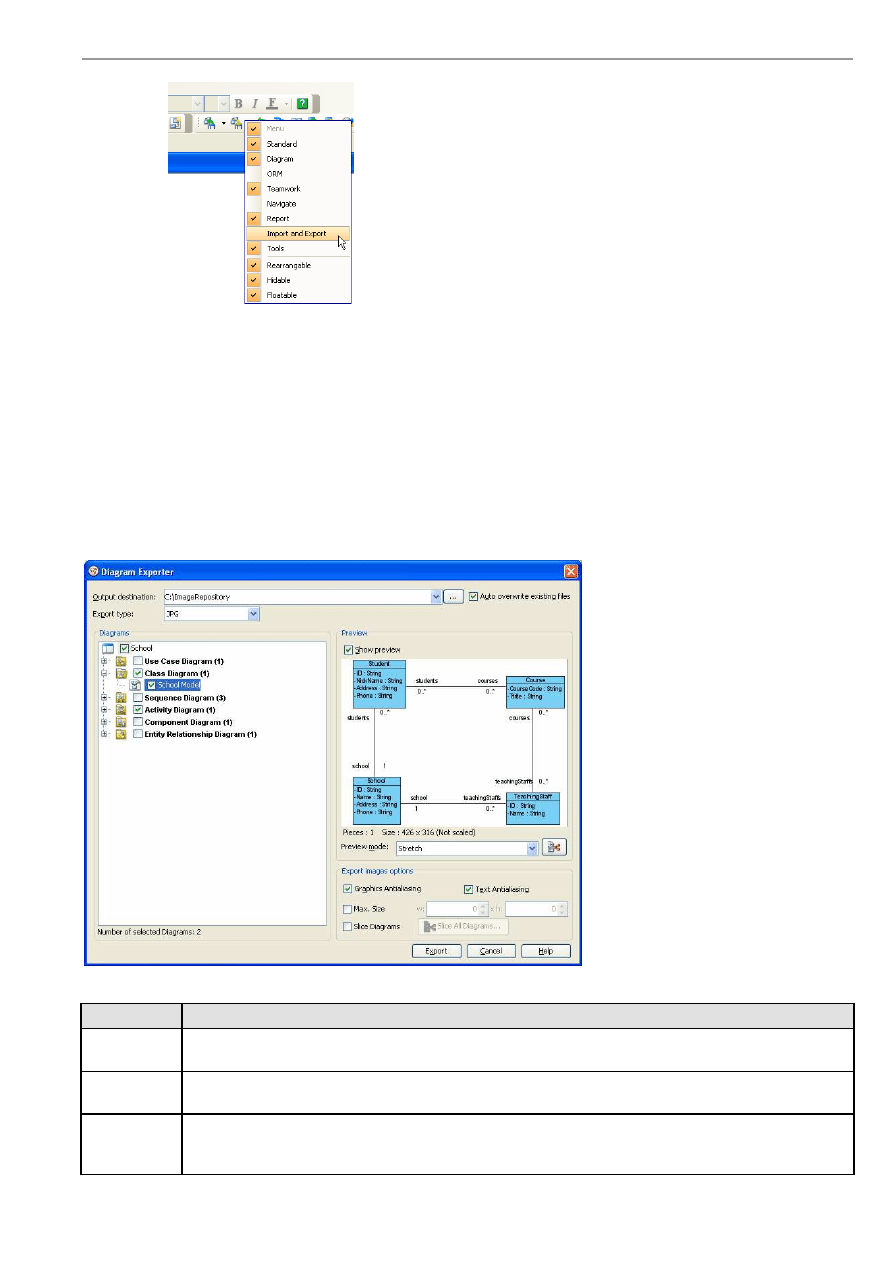Screen dimensions: 893x1263
Task: Click the slice diagram icon beside Preview mode
Action: tap(555, 847)
